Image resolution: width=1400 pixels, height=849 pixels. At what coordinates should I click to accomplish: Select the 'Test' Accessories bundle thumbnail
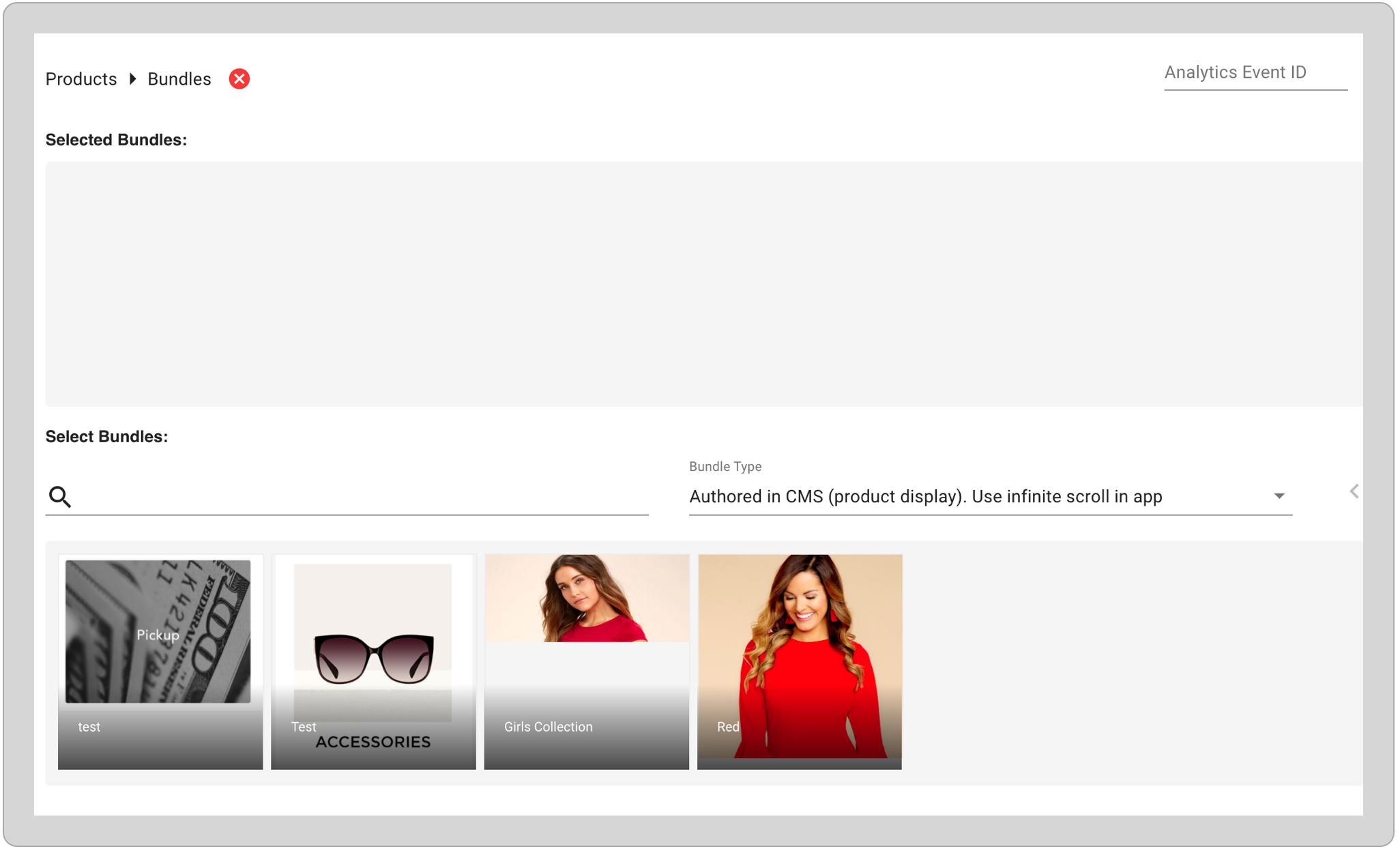coord(373,661)
